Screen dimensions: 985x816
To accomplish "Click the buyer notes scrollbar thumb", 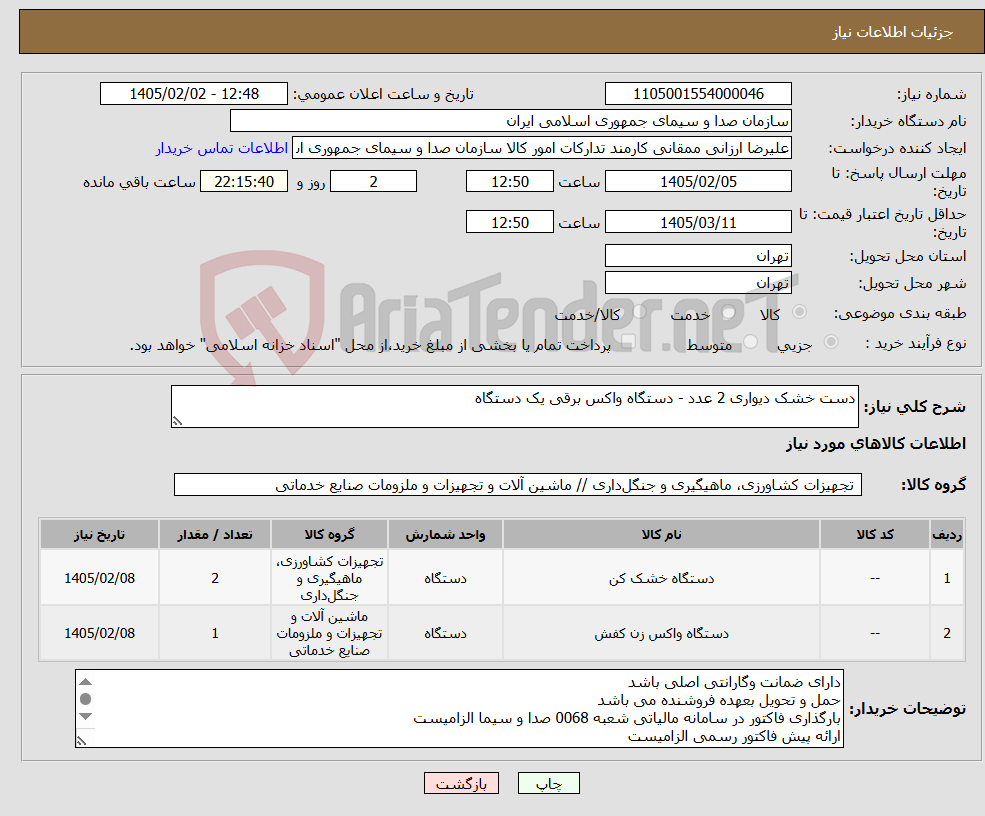I will pyautogui.click(x=86, y=699).
